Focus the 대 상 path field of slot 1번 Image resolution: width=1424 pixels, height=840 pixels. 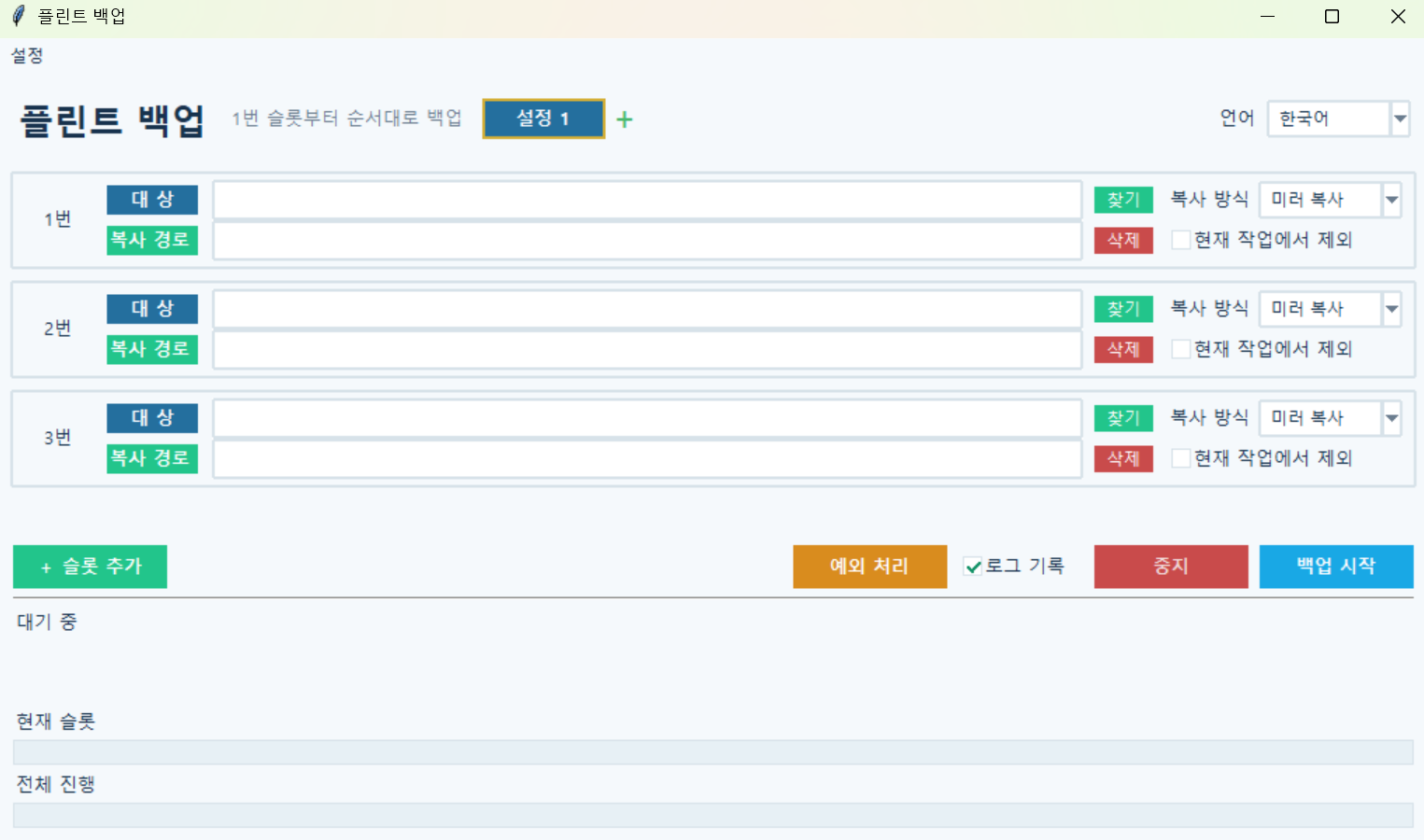click(647, 200)
